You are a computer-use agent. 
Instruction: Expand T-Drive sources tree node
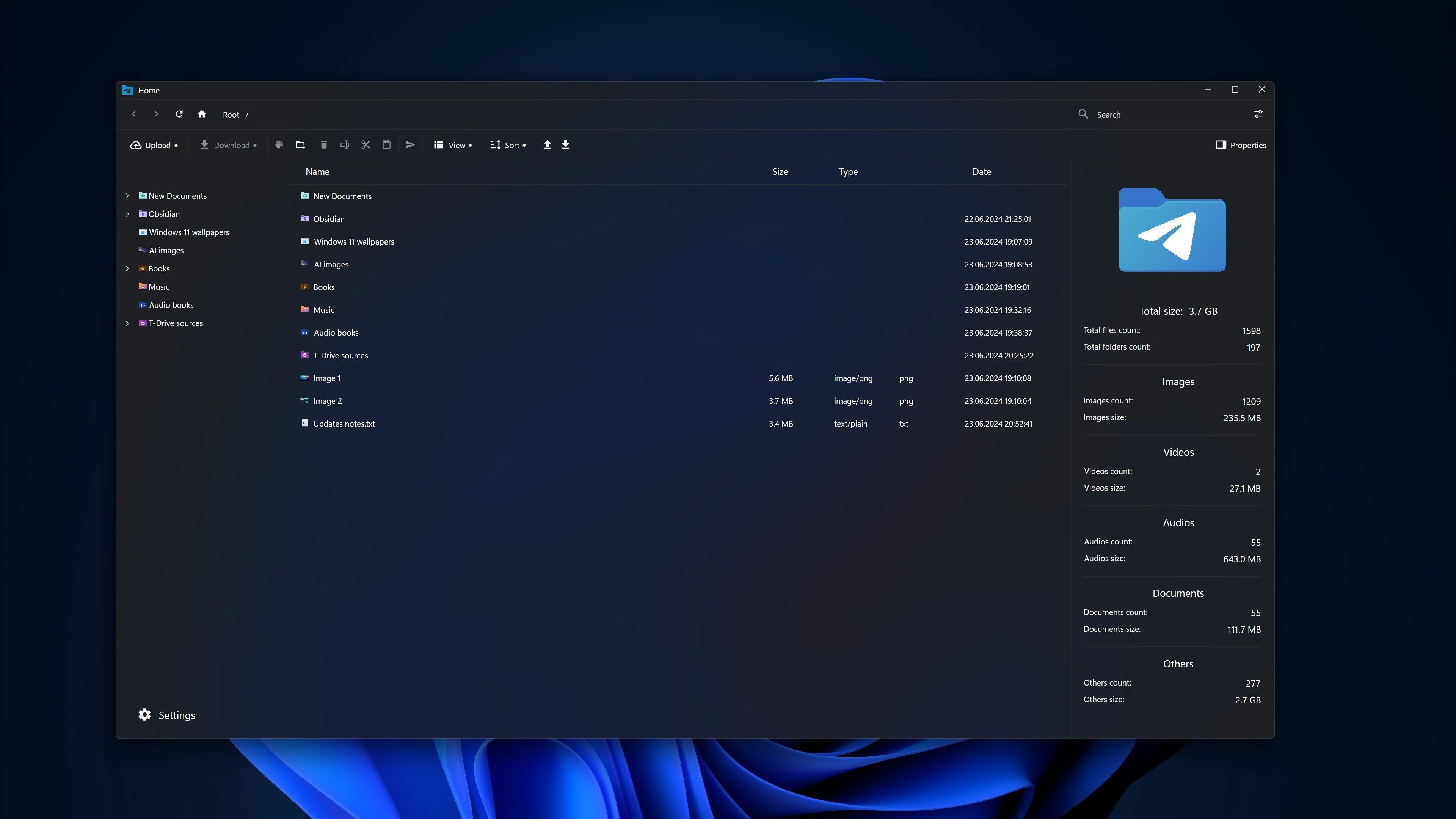pos(127,323)
